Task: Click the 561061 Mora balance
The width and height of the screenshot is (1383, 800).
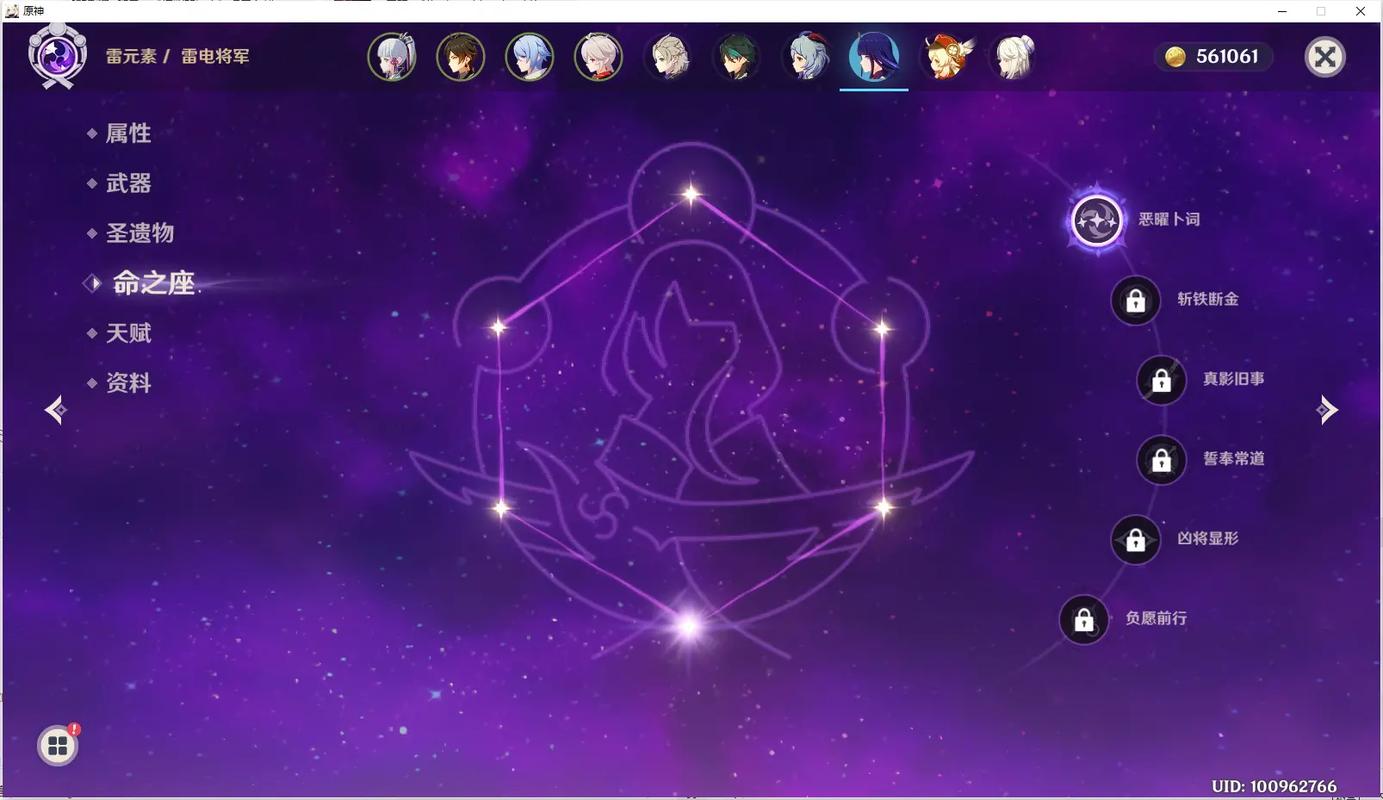Action: (1227, 57)
